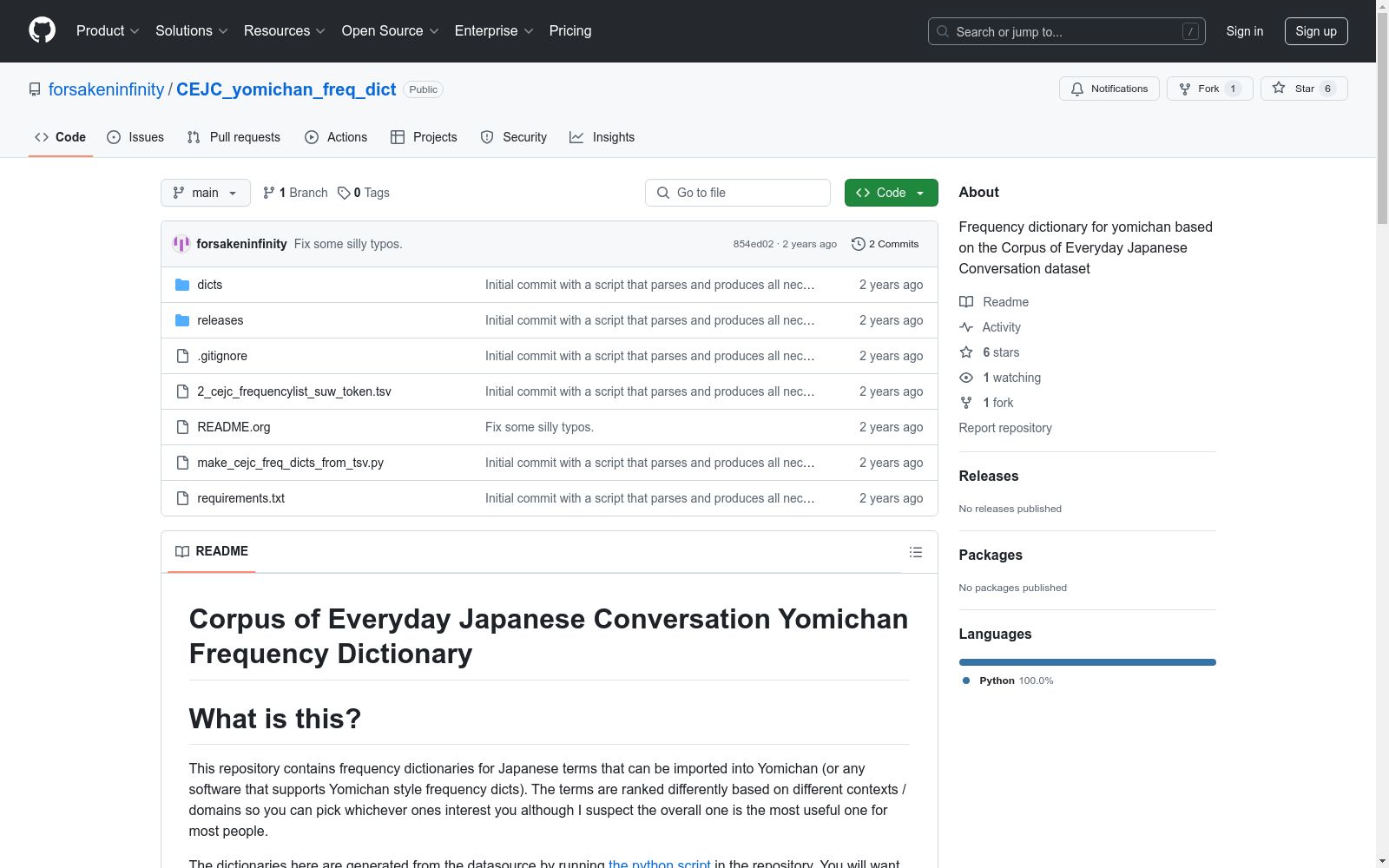This screenshot has height=868, width=1389.
Task: Click the Sign up button
Action: tap(1316, 31)
